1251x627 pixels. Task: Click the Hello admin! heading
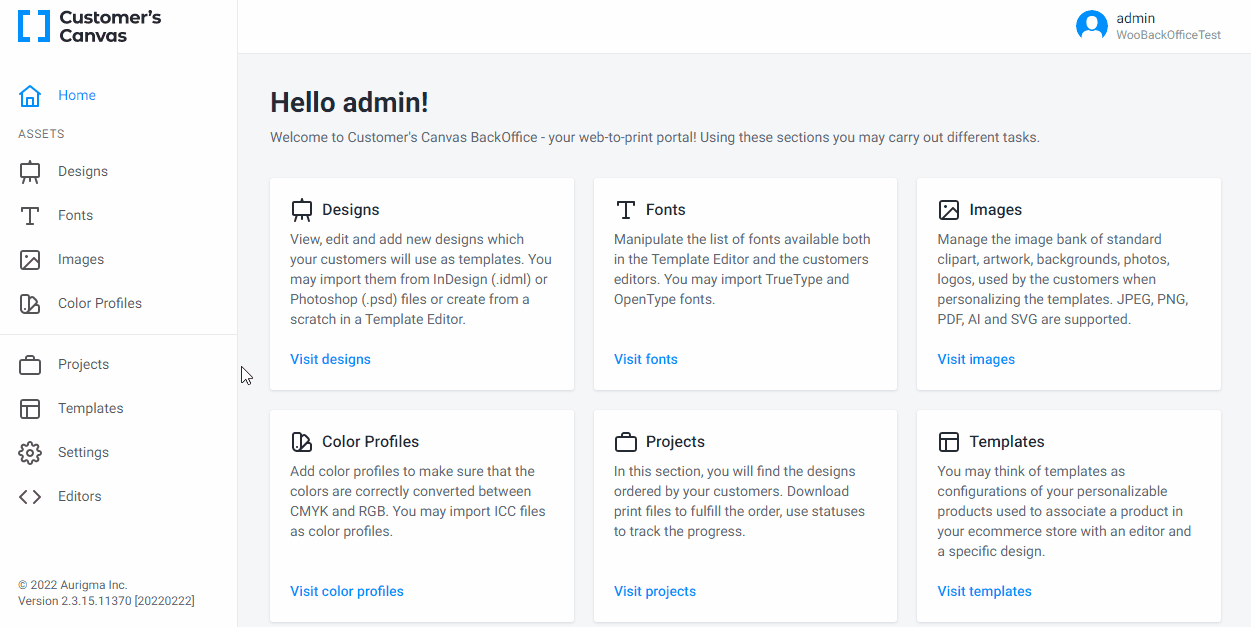click(x=349, y=102)
